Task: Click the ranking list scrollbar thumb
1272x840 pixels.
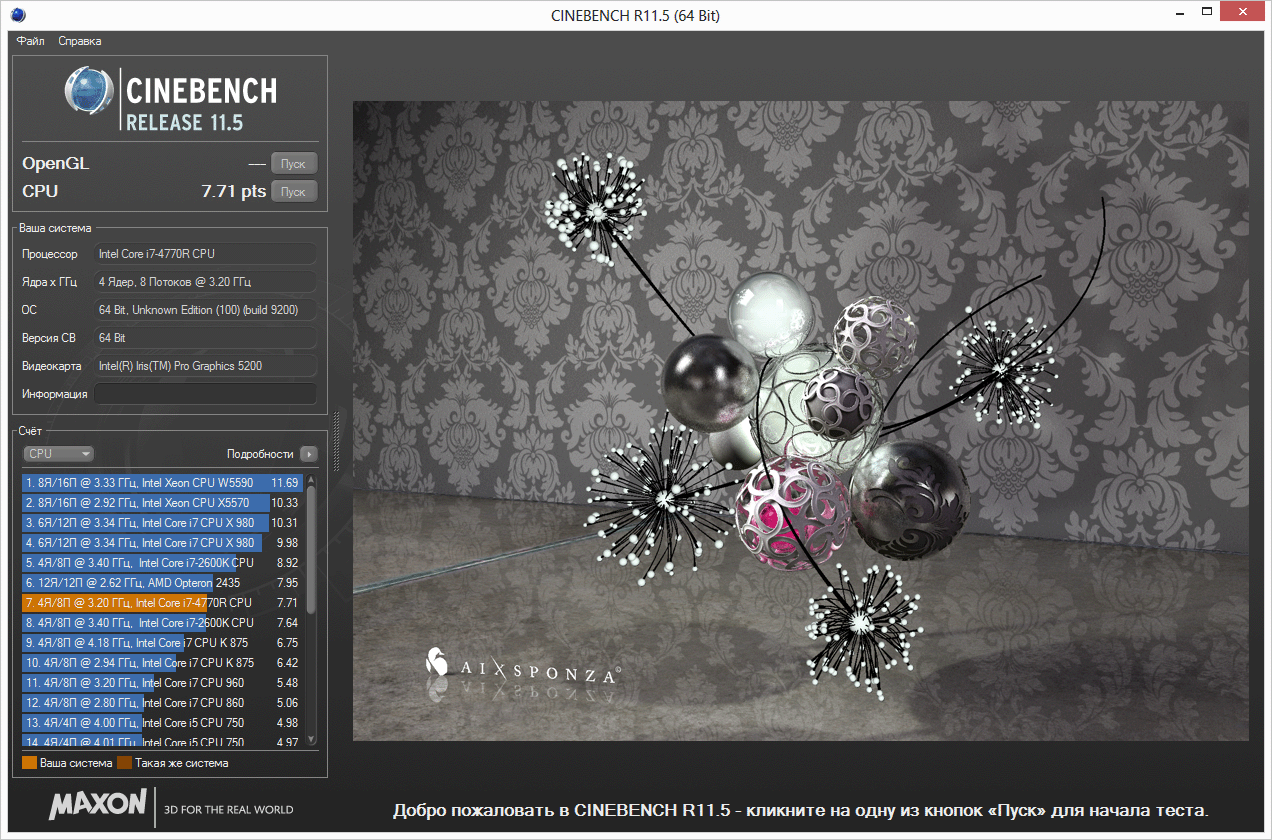Action: tap(311, 549)
